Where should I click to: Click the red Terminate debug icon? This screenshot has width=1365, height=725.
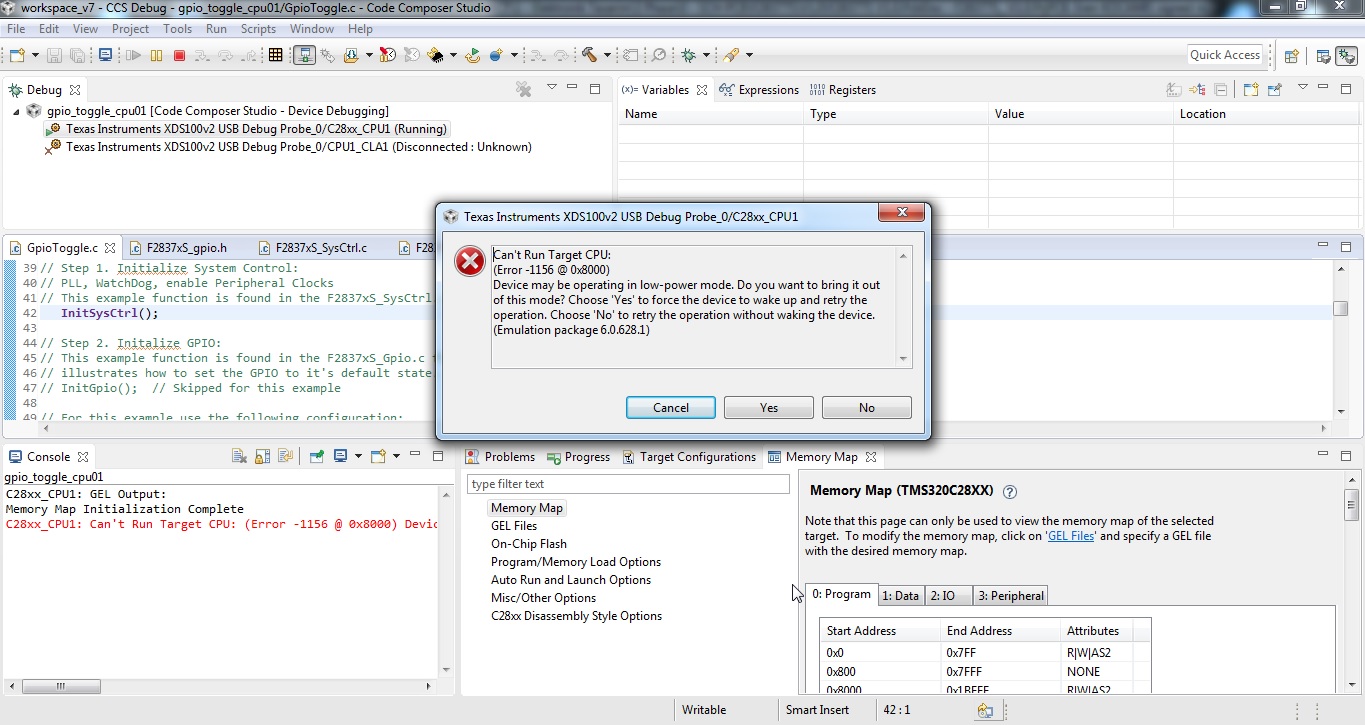click(180, 55)
